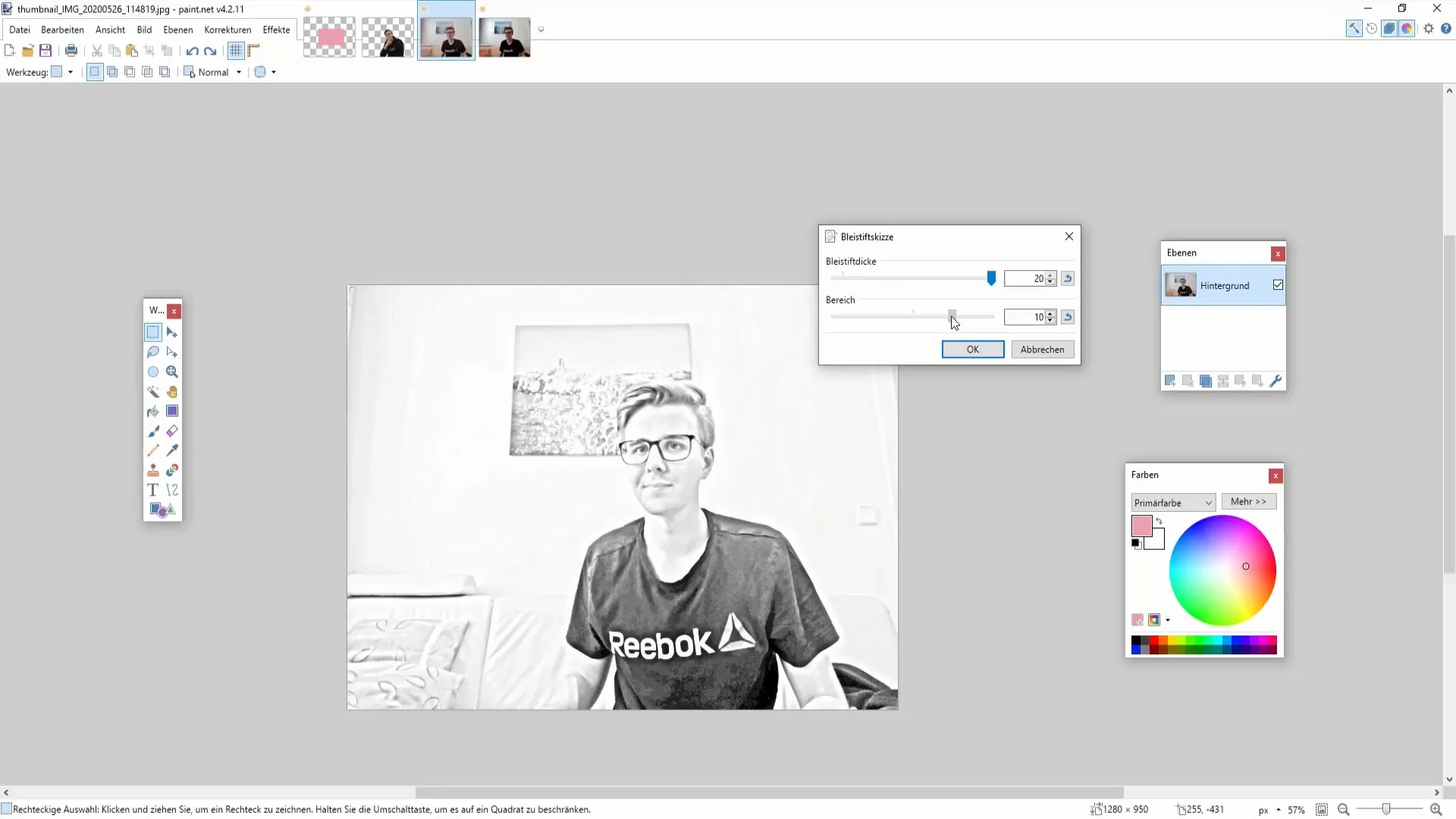Open the Bild menu
The image size is (1456, 819).
[144, 30]
